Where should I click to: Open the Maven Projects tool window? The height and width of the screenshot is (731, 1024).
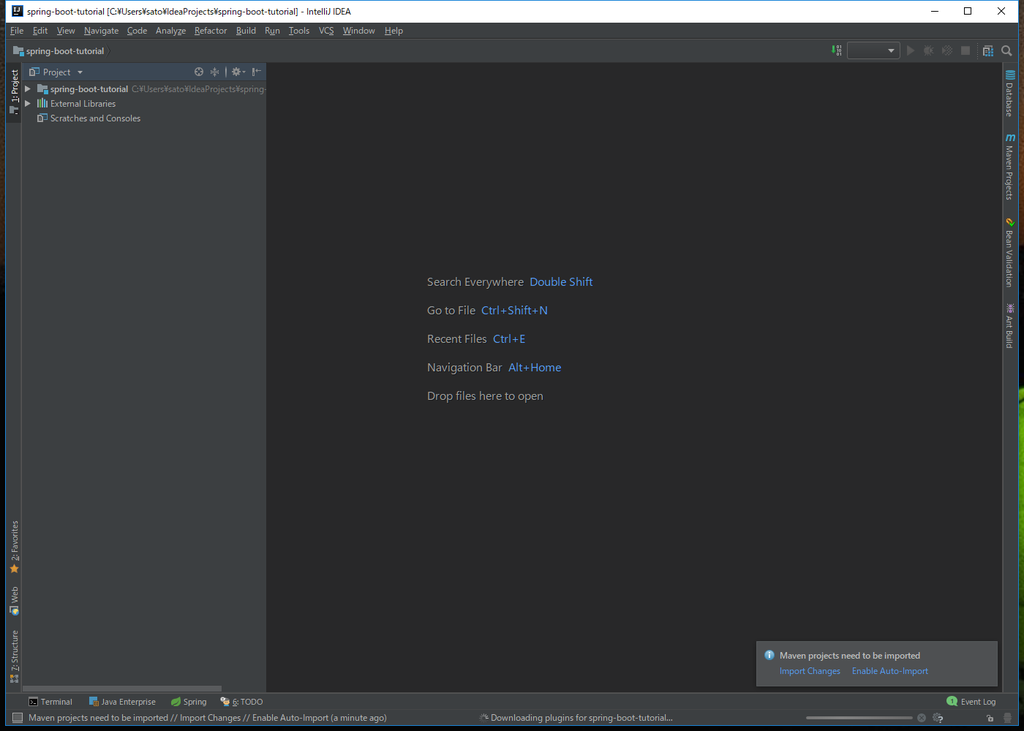coord(1010,167)
